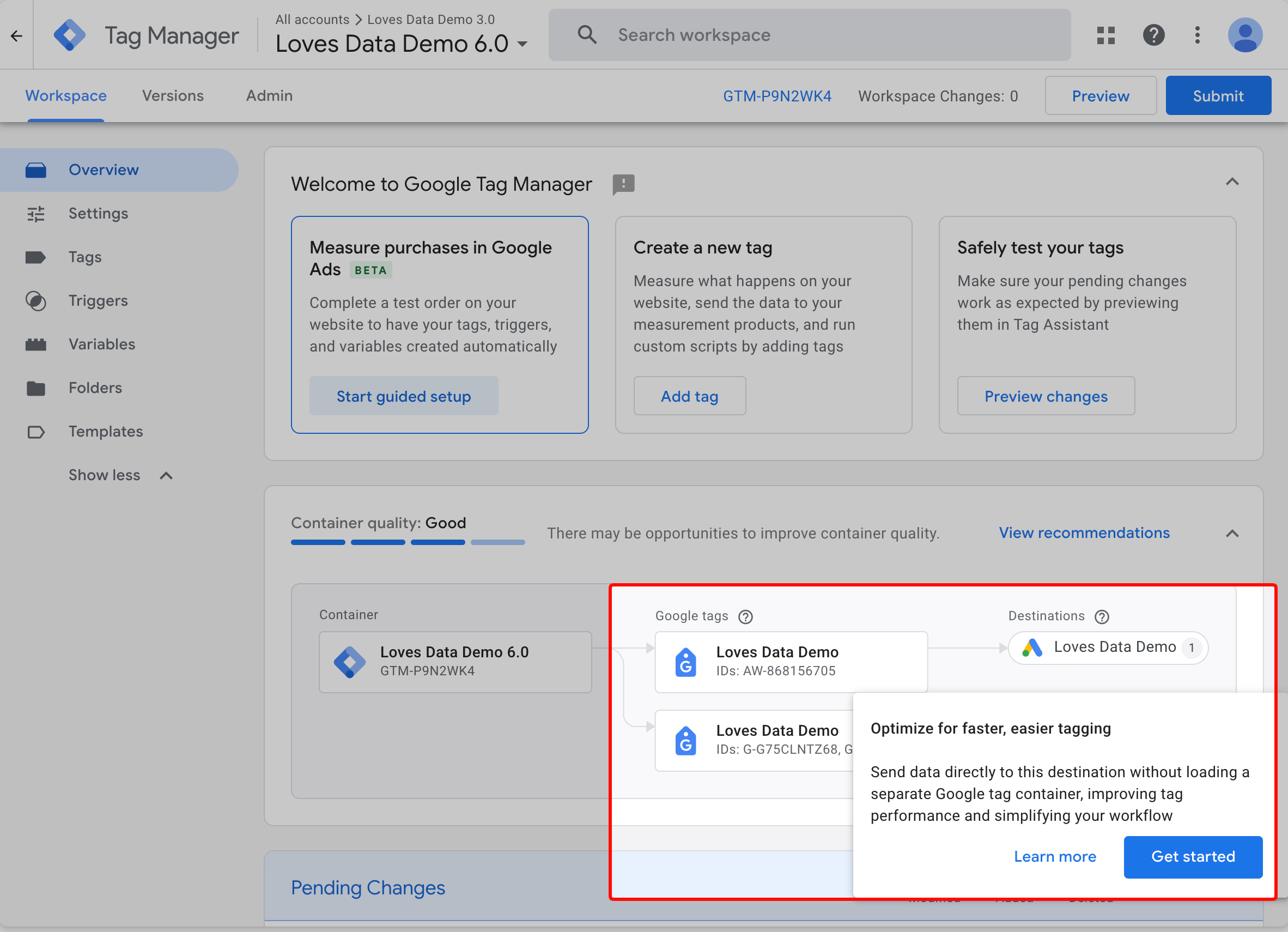Image resolution: width=1288 pixels, height=932 pixels.
Task: Click the feedback icon beside Welcome heading
Action: 623,184
